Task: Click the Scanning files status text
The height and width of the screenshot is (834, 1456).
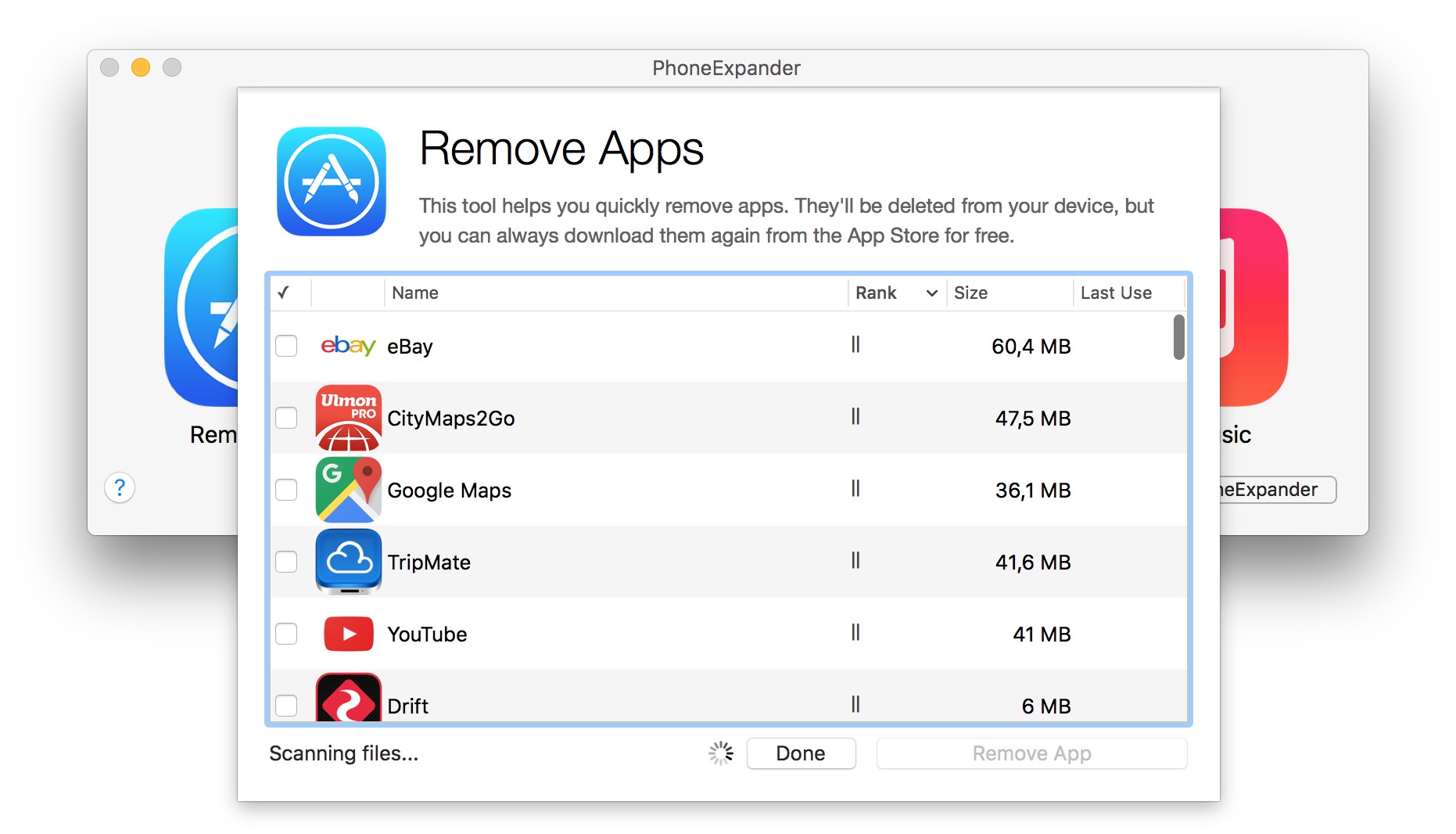Action: 344,753
